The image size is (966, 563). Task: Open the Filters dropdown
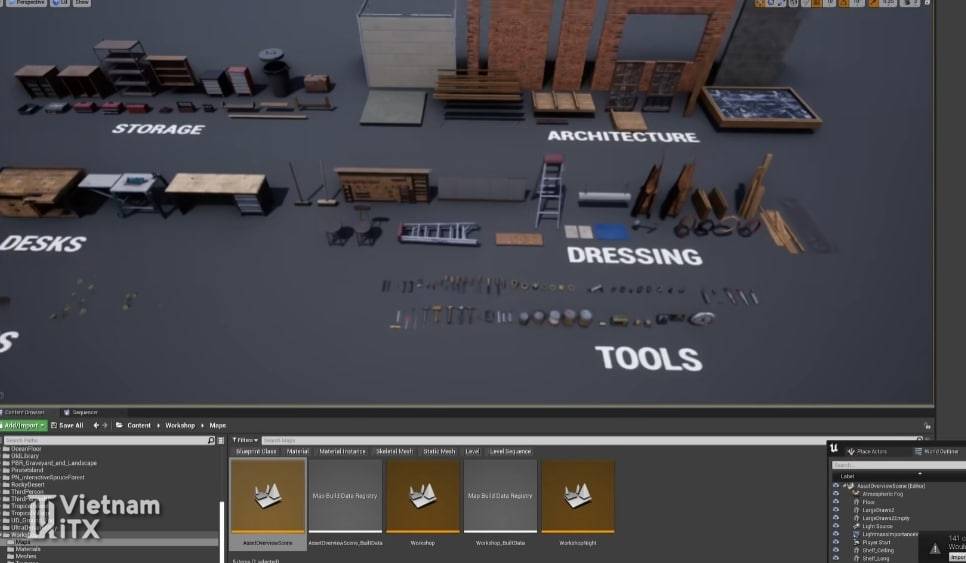(245, 440)
